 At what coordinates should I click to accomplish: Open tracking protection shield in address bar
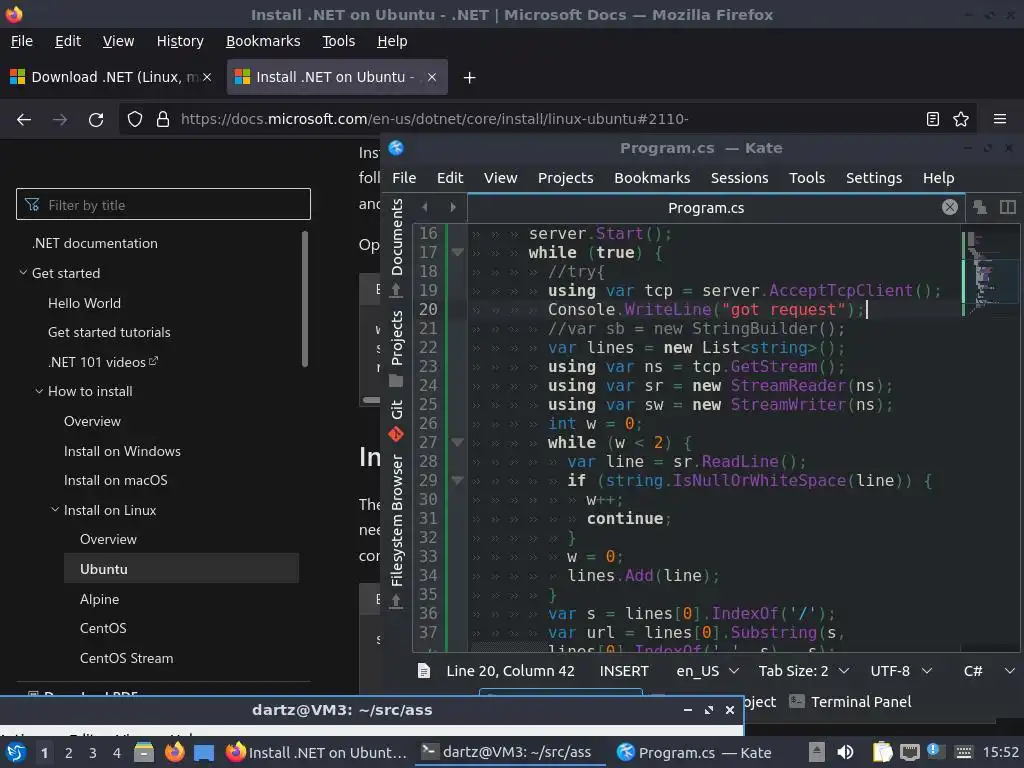click(135, 120)
